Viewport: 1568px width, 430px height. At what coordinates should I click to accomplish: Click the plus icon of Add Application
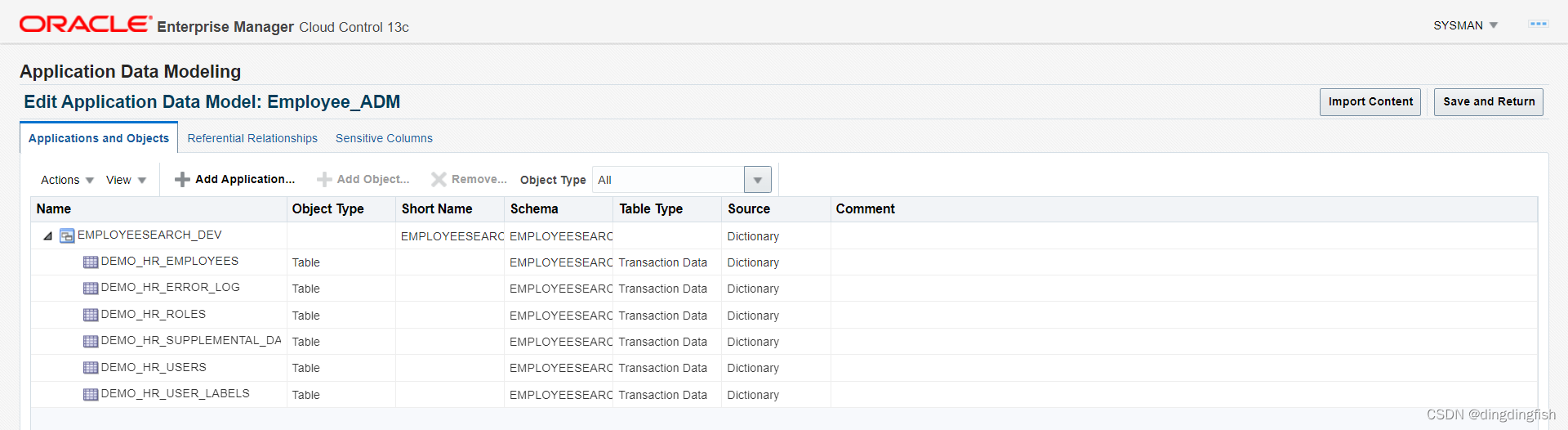click(x=182, y=179)
